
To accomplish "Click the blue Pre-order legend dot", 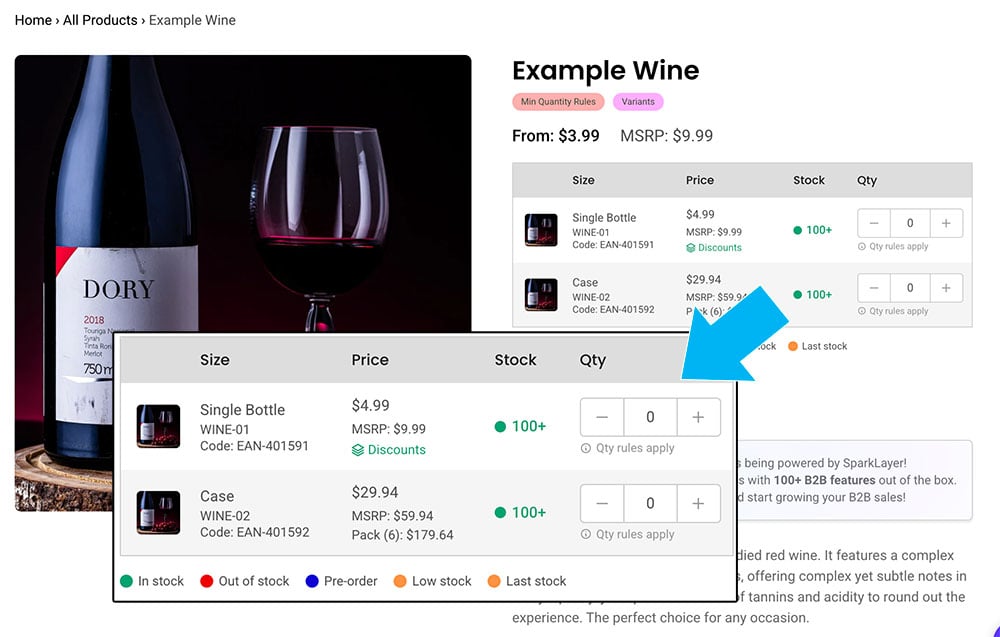I will pos(312,581).
